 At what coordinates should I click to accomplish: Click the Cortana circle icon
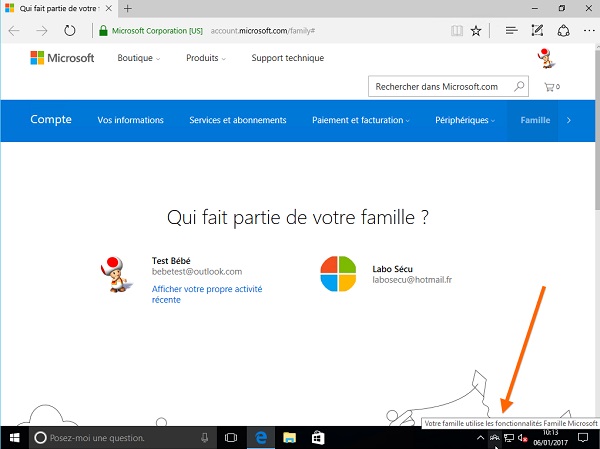pyautogui.click(x=40, y=438)
